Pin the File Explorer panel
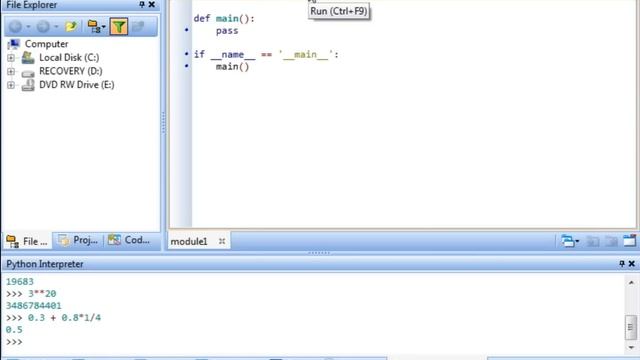Image resolution: width=640 pixels, height=360 pixels. [142, 4]
